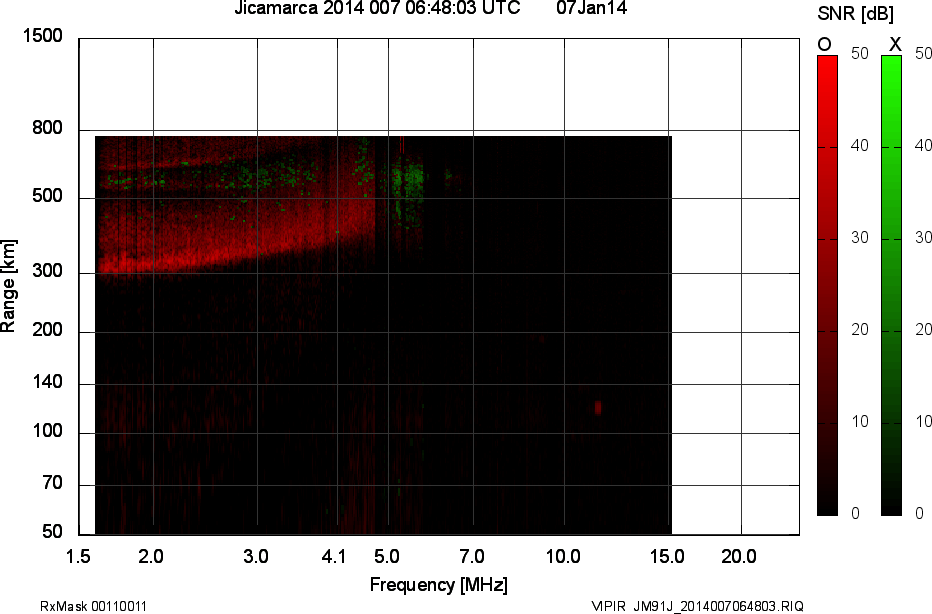Screen dimensions: 932x614
Task: Click the 50 range axis label at bottom
Action: (52, 531)
